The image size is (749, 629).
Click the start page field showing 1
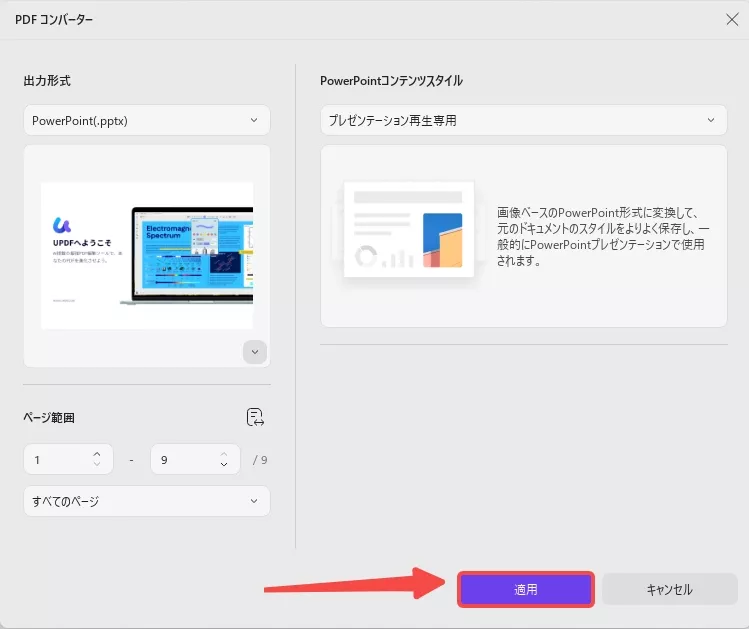68,459
